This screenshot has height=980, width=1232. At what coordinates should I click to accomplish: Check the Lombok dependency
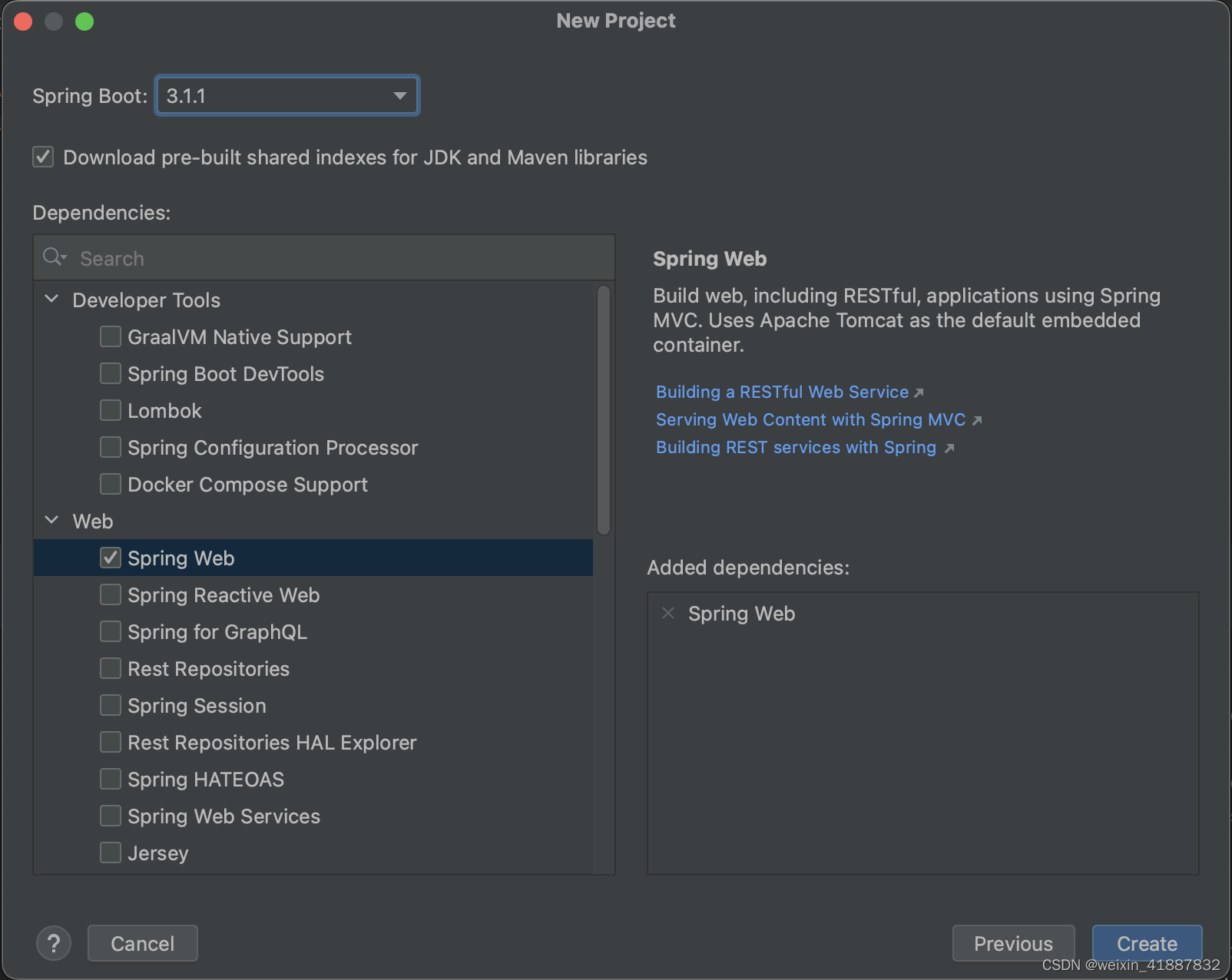111,410
